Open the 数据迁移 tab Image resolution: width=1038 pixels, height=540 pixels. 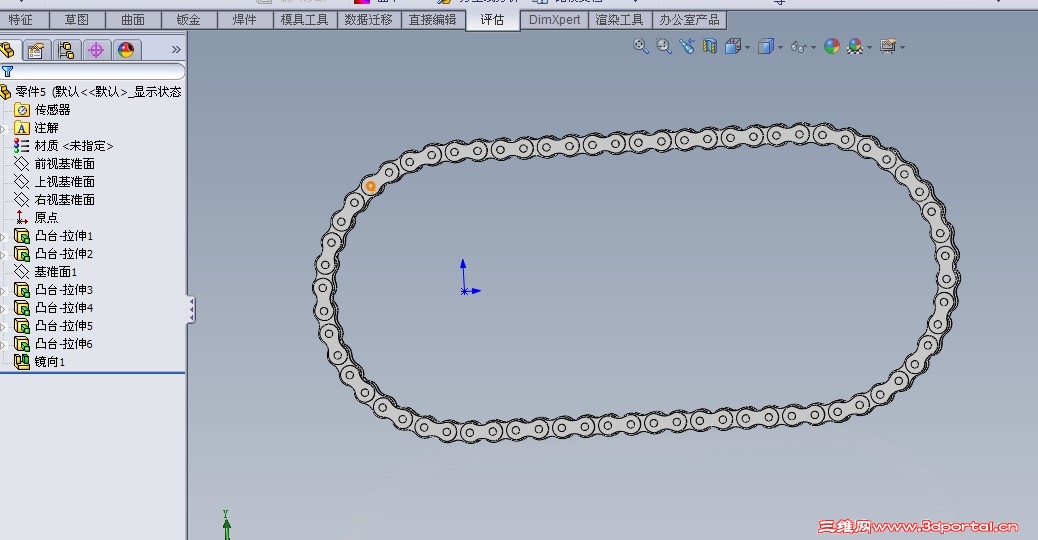[369, 20]
